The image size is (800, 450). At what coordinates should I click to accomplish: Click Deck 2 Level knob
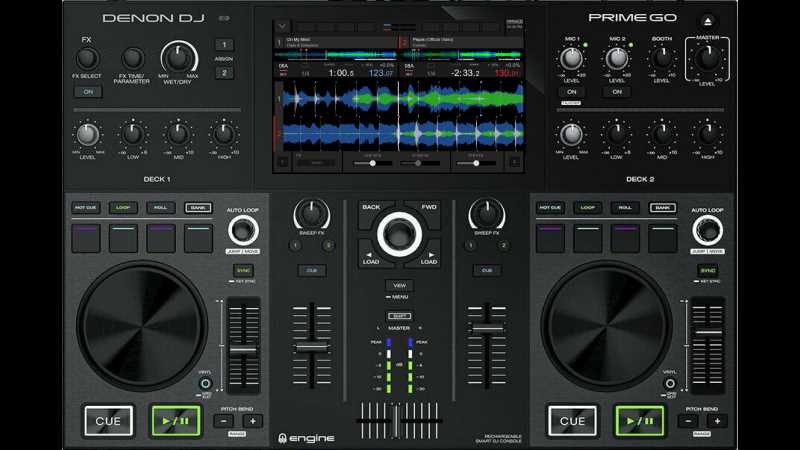pyautogui.click(x=571, y=135)
